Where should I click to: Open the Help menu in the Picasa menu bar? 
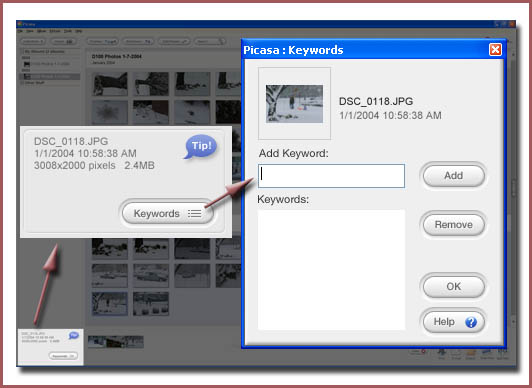[79, 31]
